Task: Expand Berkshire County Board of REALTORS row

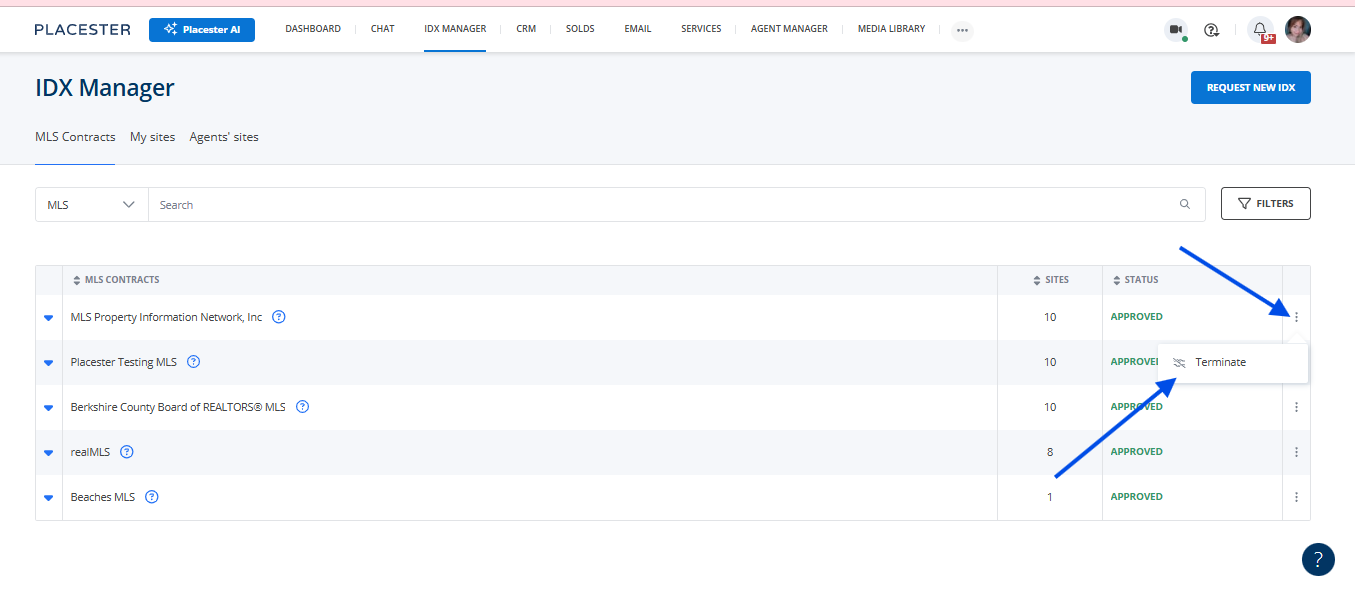Action: pyautogui.click(x=48, y=408)
